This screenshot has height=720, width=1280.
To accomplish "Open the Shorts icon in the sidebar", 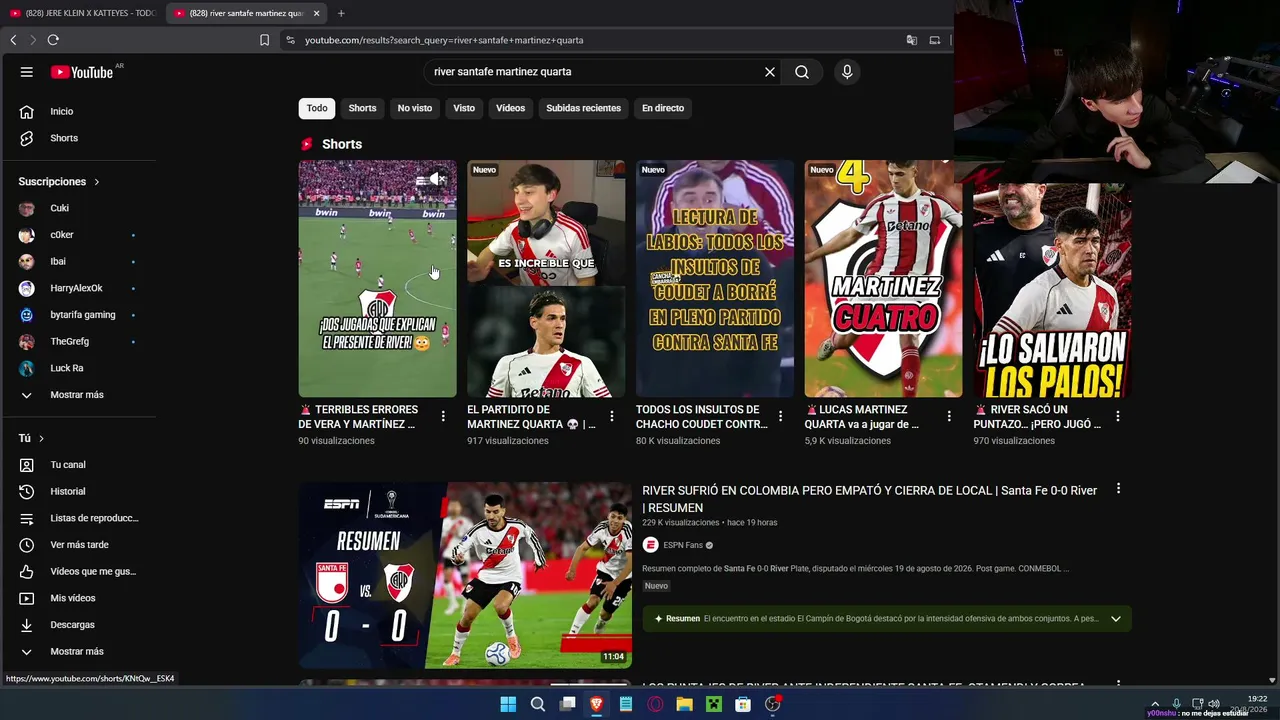I will [27, 138].
